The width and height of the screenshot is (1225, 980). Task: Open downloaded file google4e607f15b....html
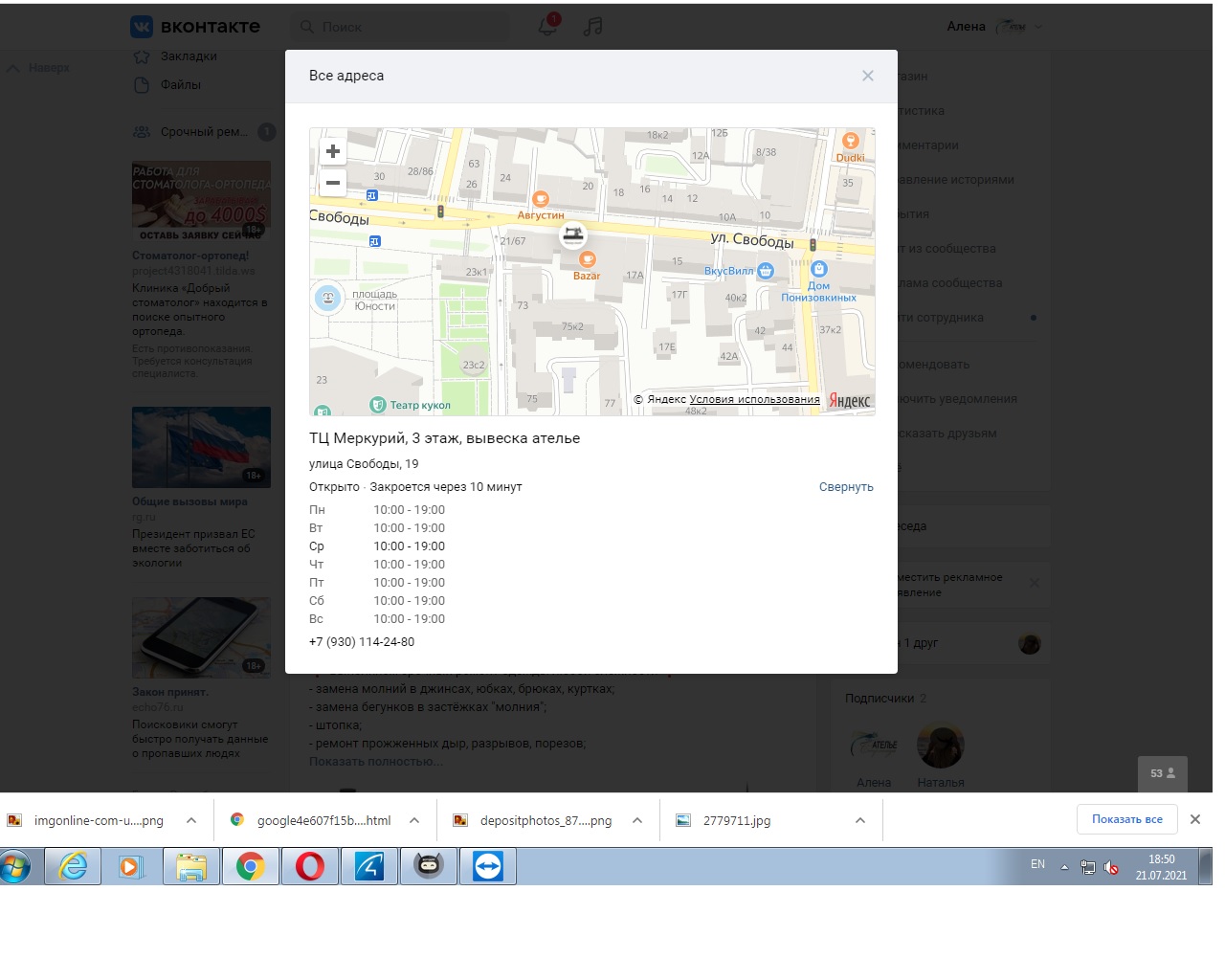pyautogui.click(x=323, y=820)
